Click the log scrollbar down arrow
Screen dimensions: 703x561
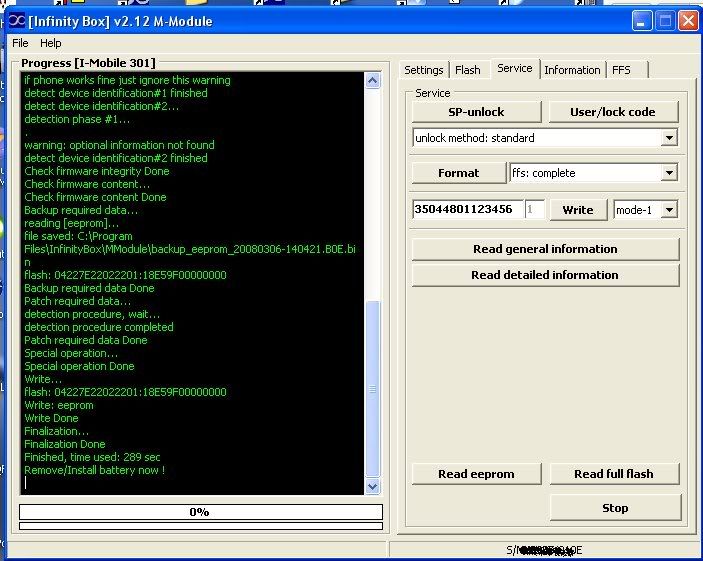pos(373,486)
